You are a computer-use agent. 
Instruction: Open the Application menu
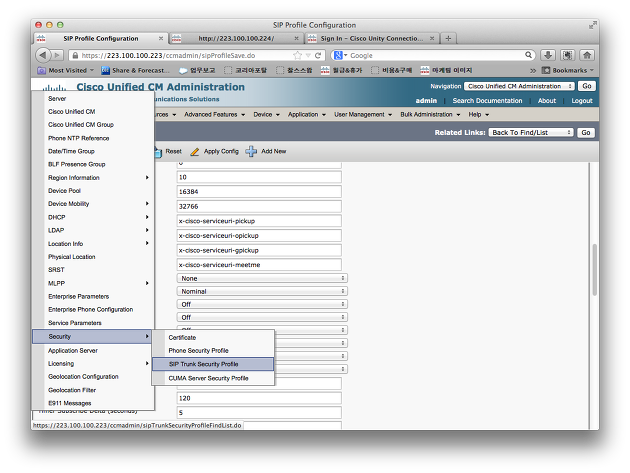pos(307,115)
